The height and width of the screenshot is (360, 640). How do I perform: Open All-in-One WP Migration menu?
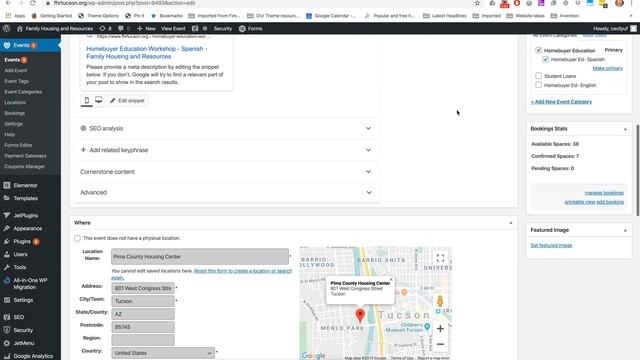pos(30,284)
